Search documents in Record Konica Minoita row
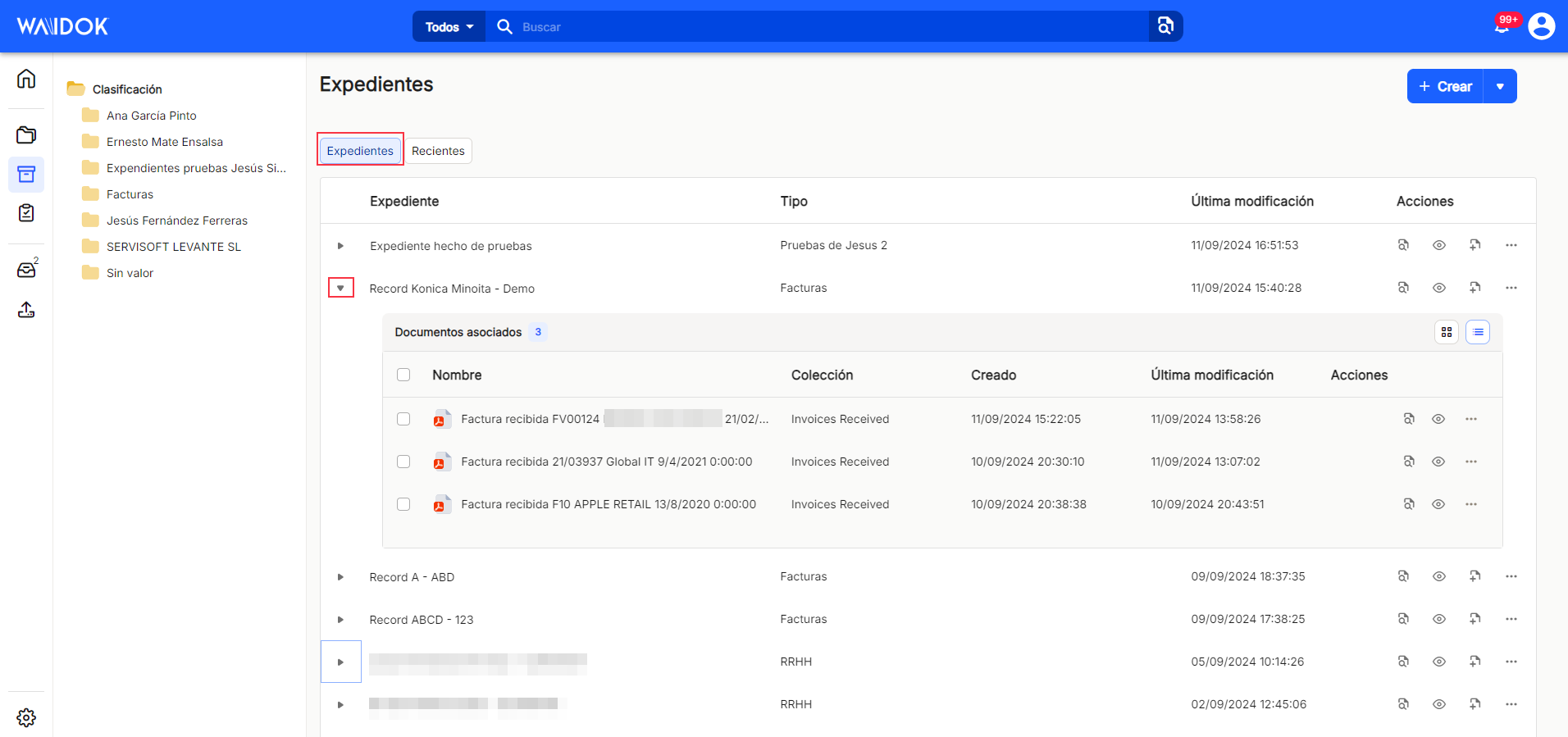Viewport: 1568px width, 737px height. point(1403,288)
